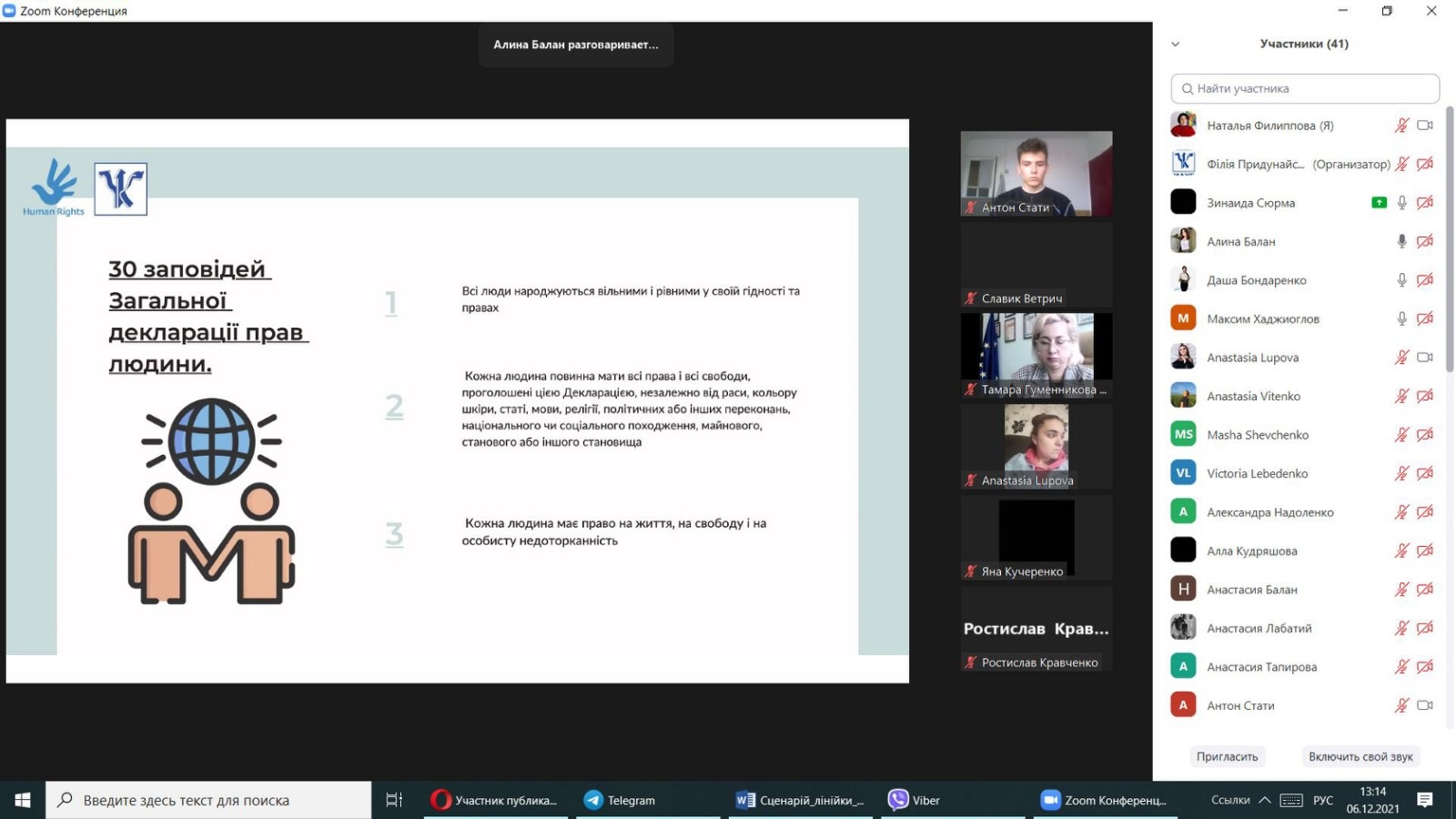Click the organizer's disabled camera icon
The image size is (1456, 819).
(x=1425, y=164)
